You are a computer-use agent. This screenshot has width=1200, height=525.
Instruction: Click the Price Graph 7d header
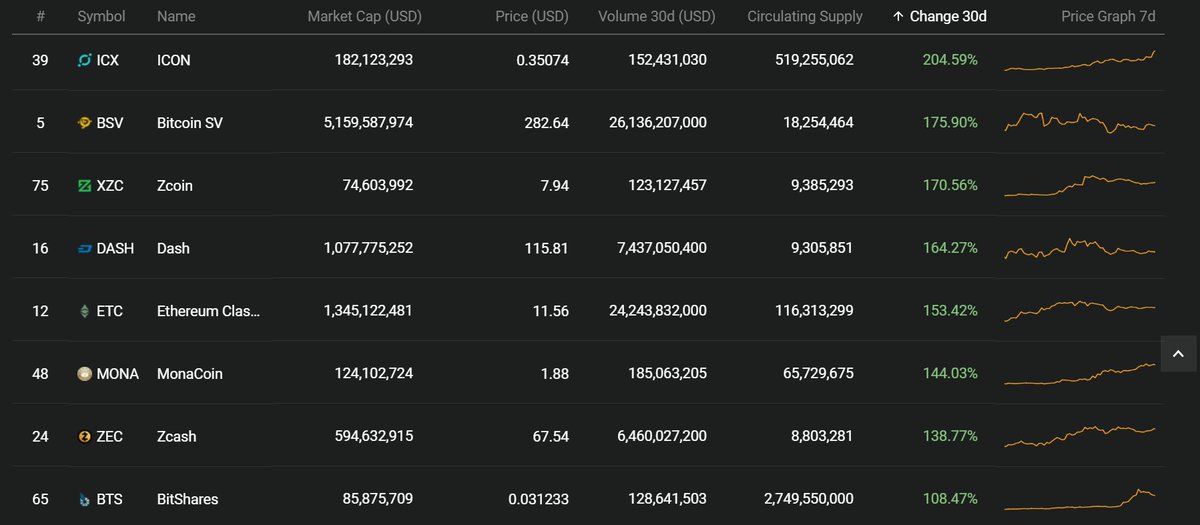(1108, 16)
